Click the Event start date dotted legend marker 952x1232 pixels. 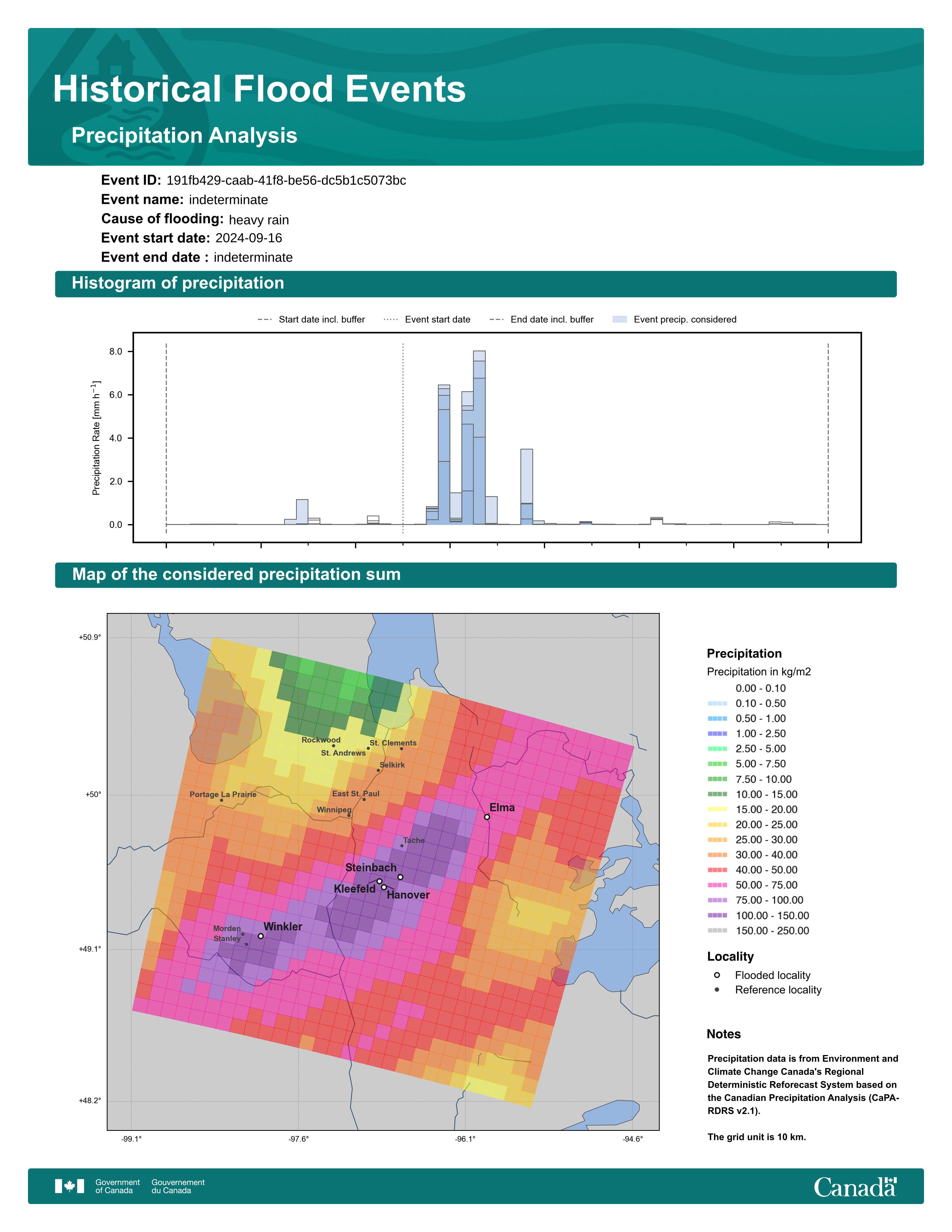tap(391, 319)
